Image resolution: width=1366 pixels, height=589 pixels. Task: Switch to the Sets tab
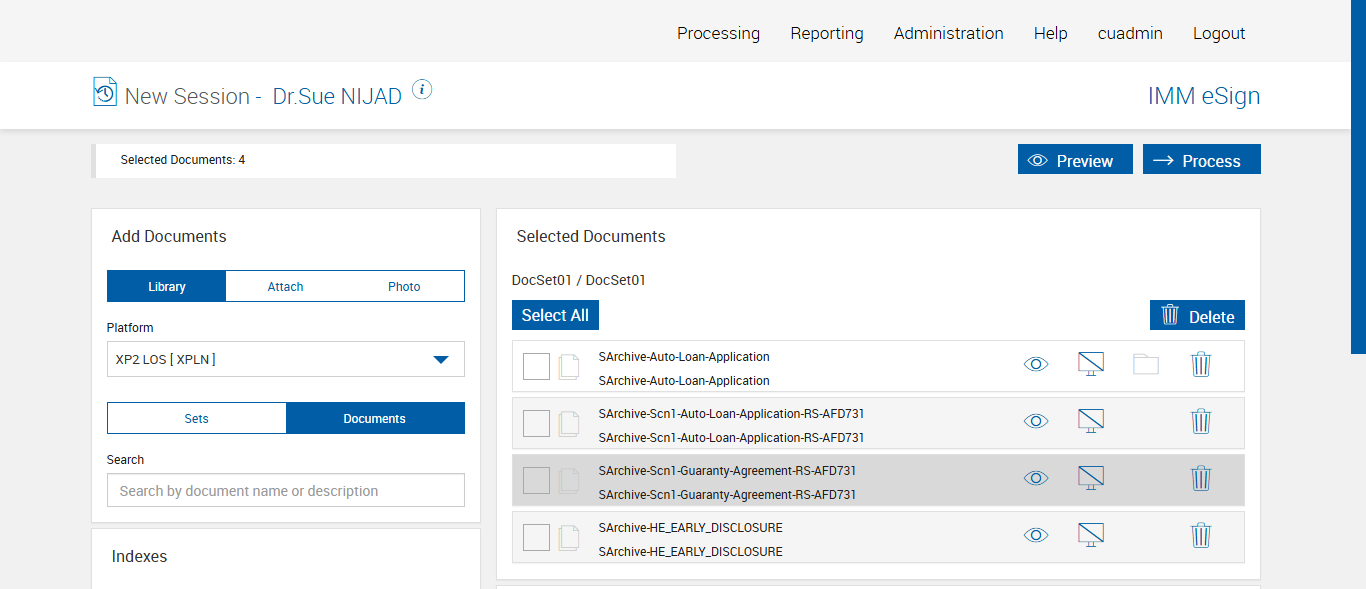(197, 418)
